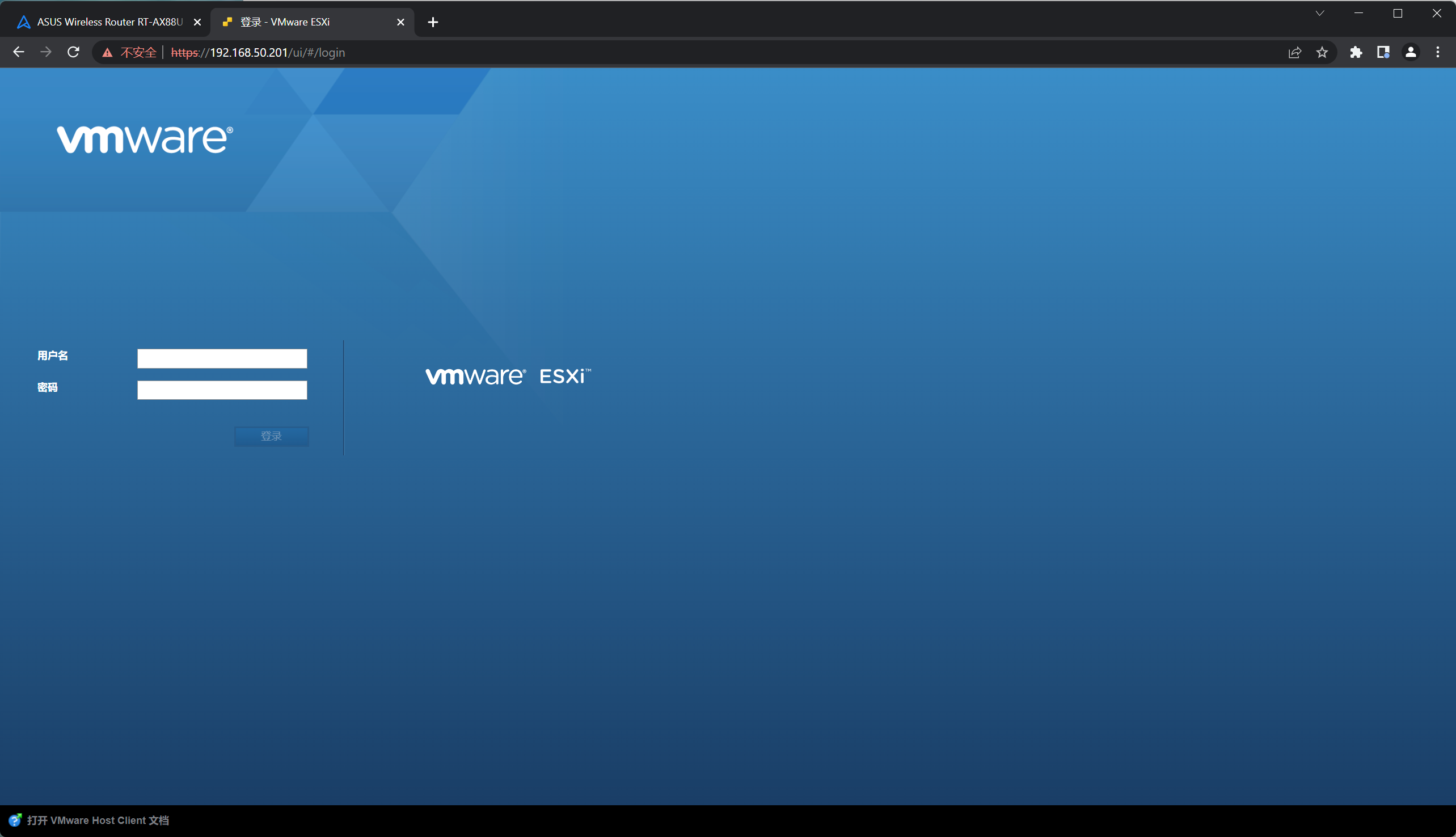Image resolution: width=1456 pixels, height=837 pixels.
Task: Close the ASUS Wireless Router tab
Action: (x=197, y=22)
